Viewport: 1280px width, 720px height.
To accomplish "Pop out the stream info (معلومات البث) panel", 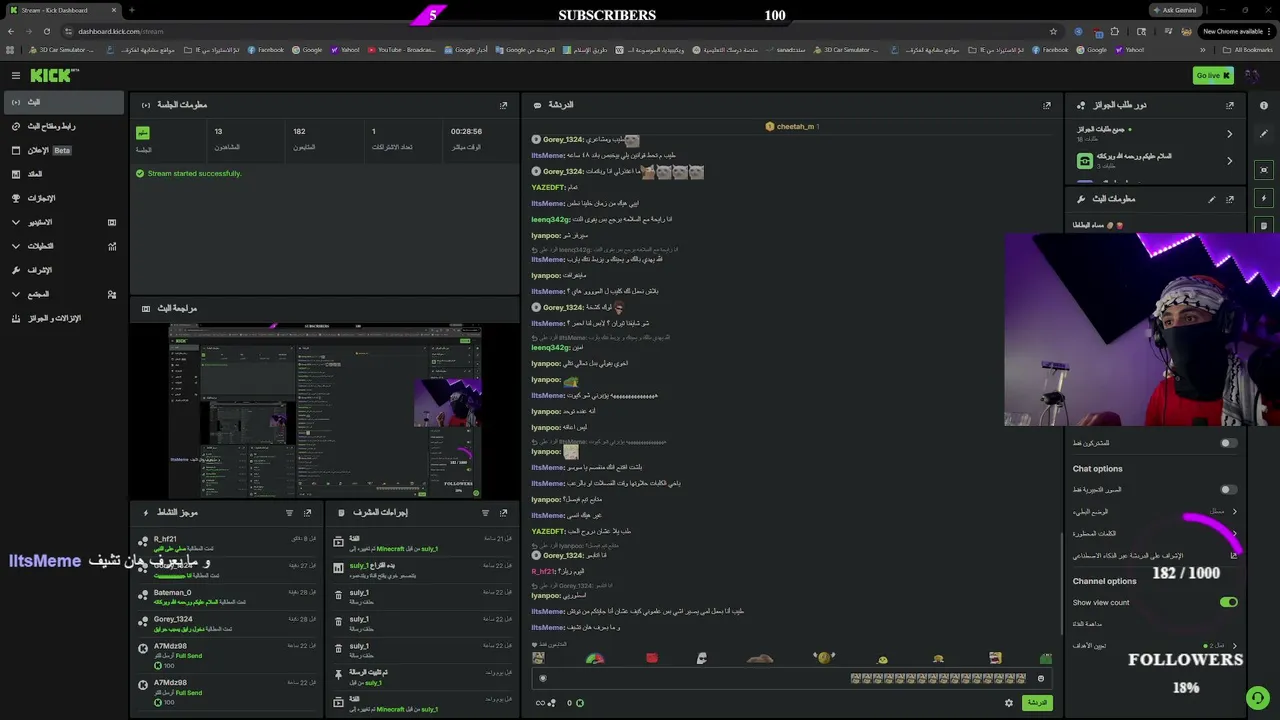I will pos(1230,199).
